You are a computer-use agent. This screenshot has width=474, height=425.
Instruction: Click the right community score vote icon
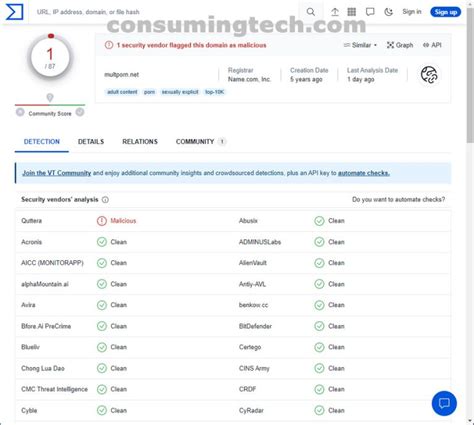coord(80,112)
